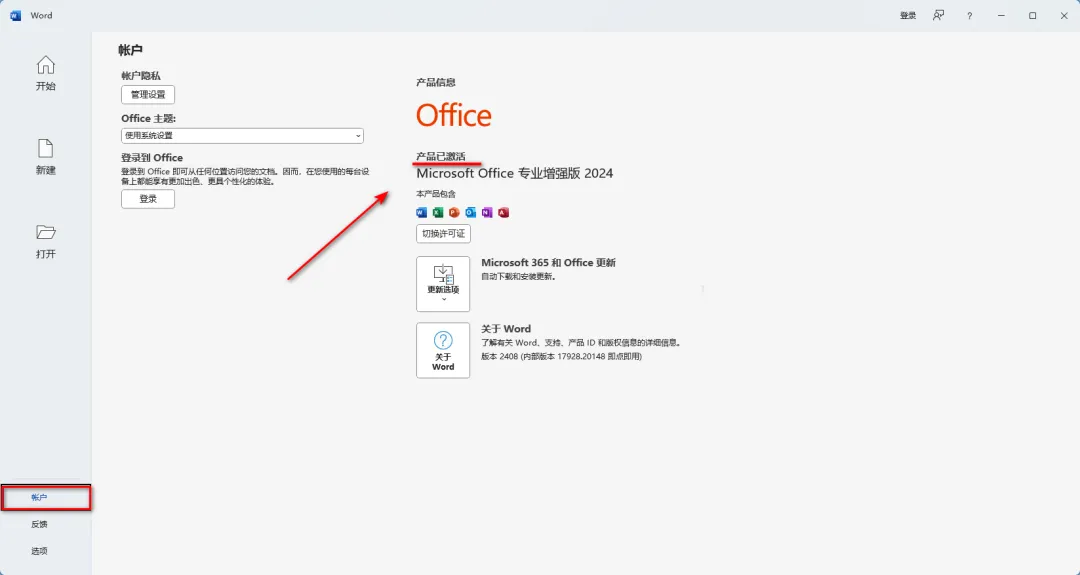Click the PowerPoint product icon
This screenshot has height=575, width=1080.
(454, 213)
